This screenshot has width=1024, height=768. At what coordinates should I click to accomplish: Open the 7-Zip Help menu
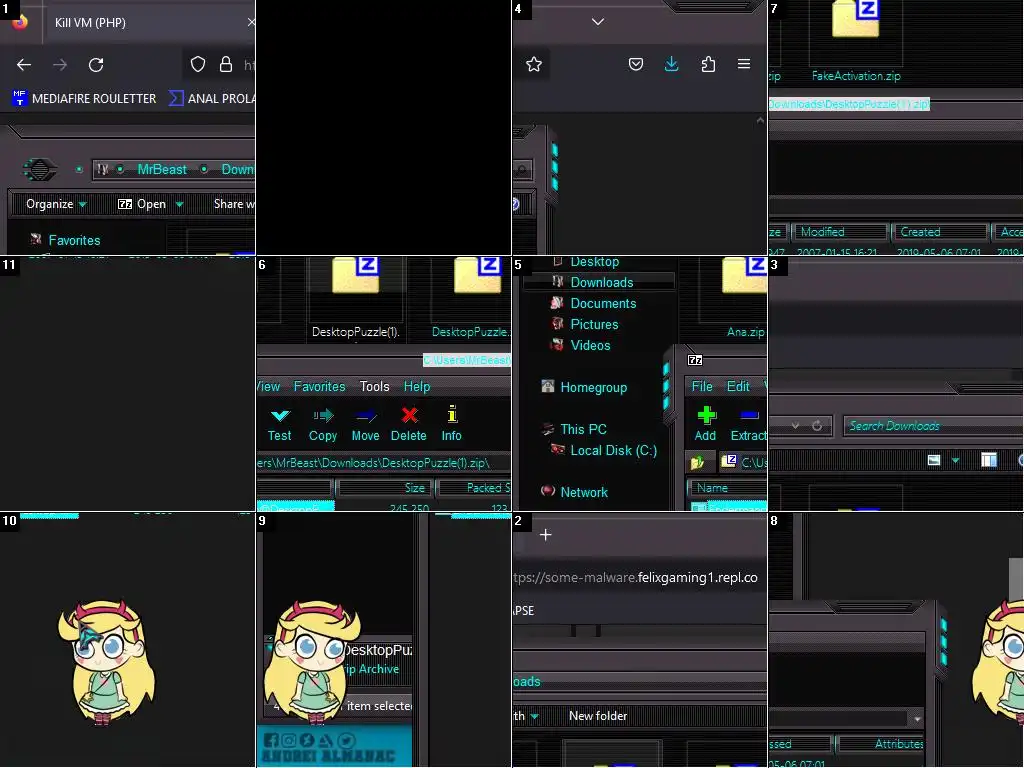pos(417,387)
